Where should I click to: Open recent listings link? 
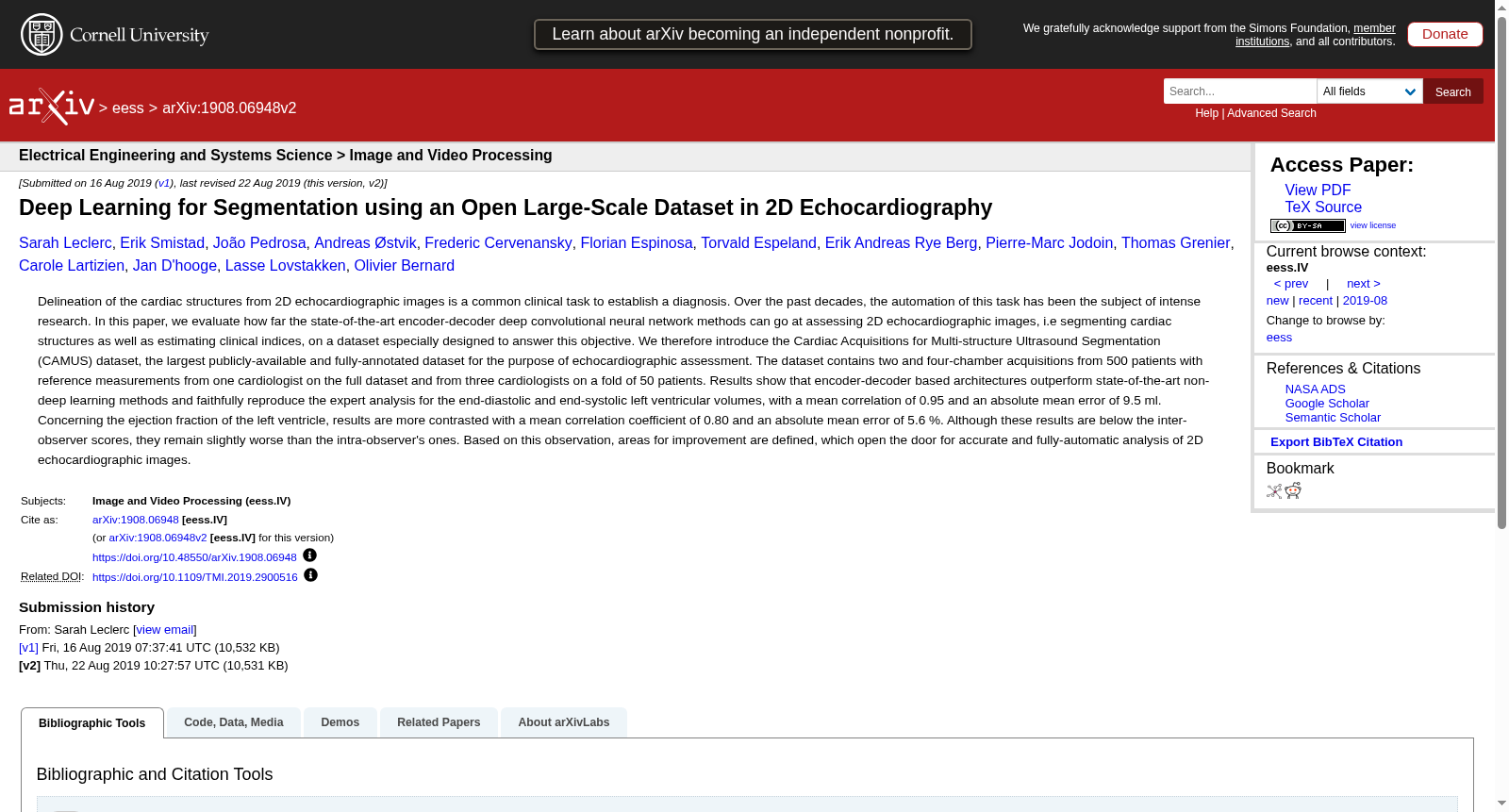point(1316,301)
